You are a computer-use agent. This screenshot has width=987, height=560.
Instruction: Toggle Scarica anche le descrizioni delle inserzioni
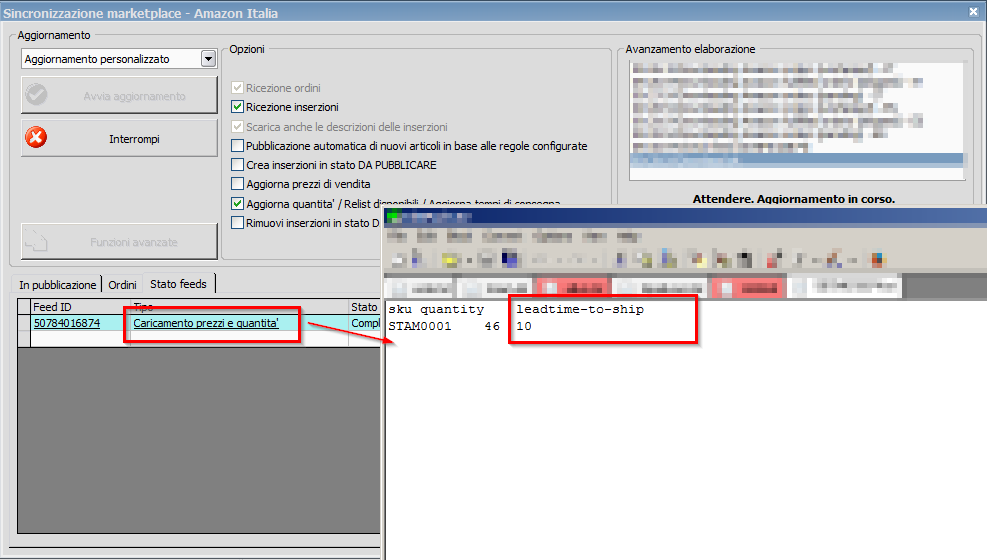point(237,126)
